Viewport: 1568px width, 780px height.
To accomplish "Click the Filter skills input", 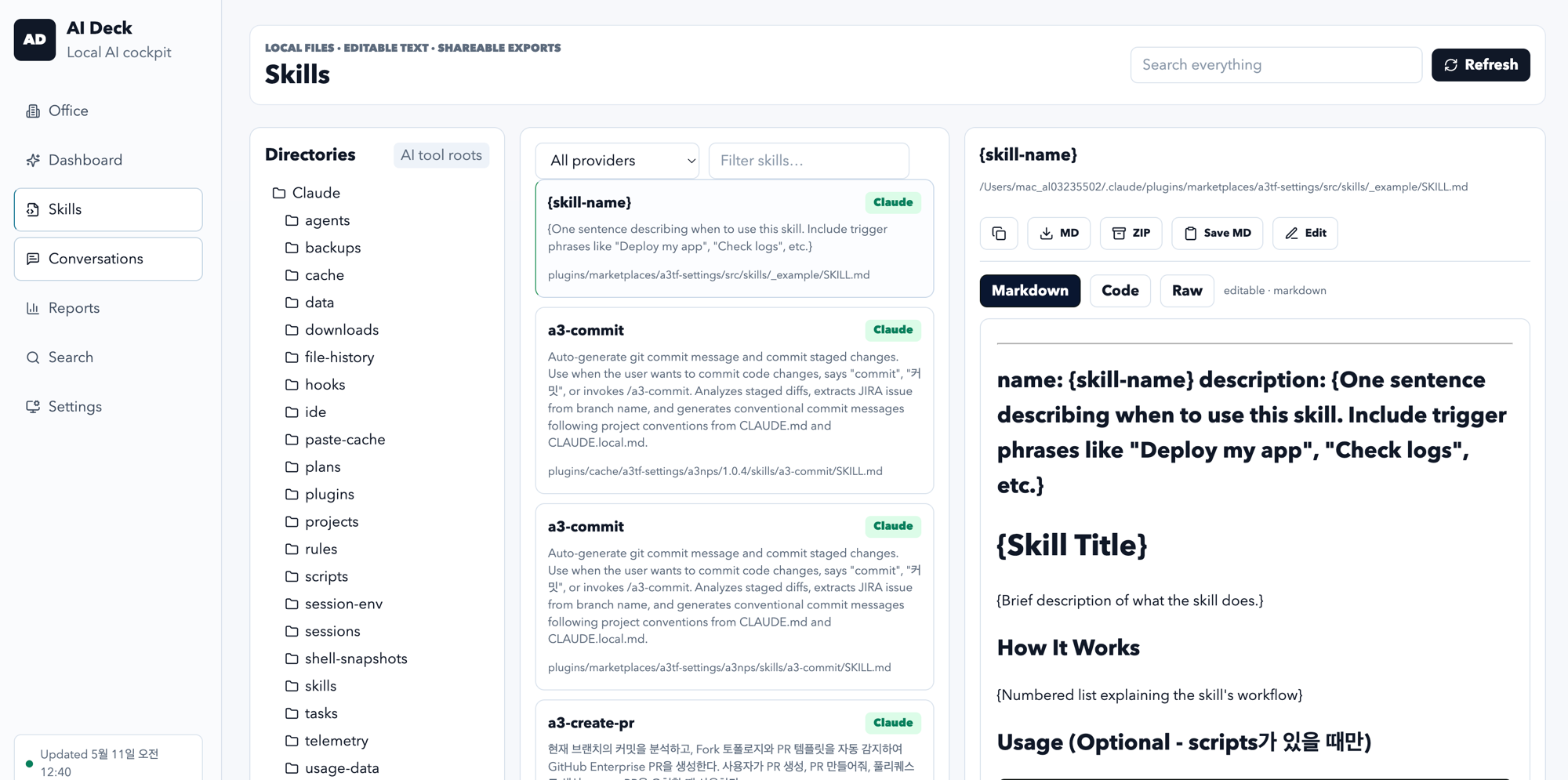I will point(808,161).
